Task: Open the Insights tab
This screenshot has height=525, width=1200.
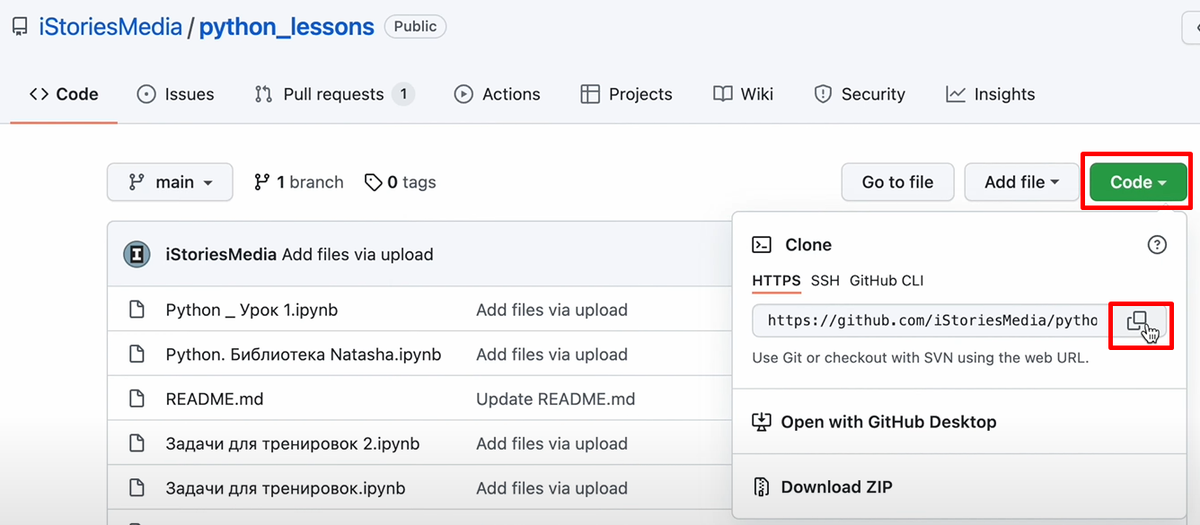Action: coord(990,94)
